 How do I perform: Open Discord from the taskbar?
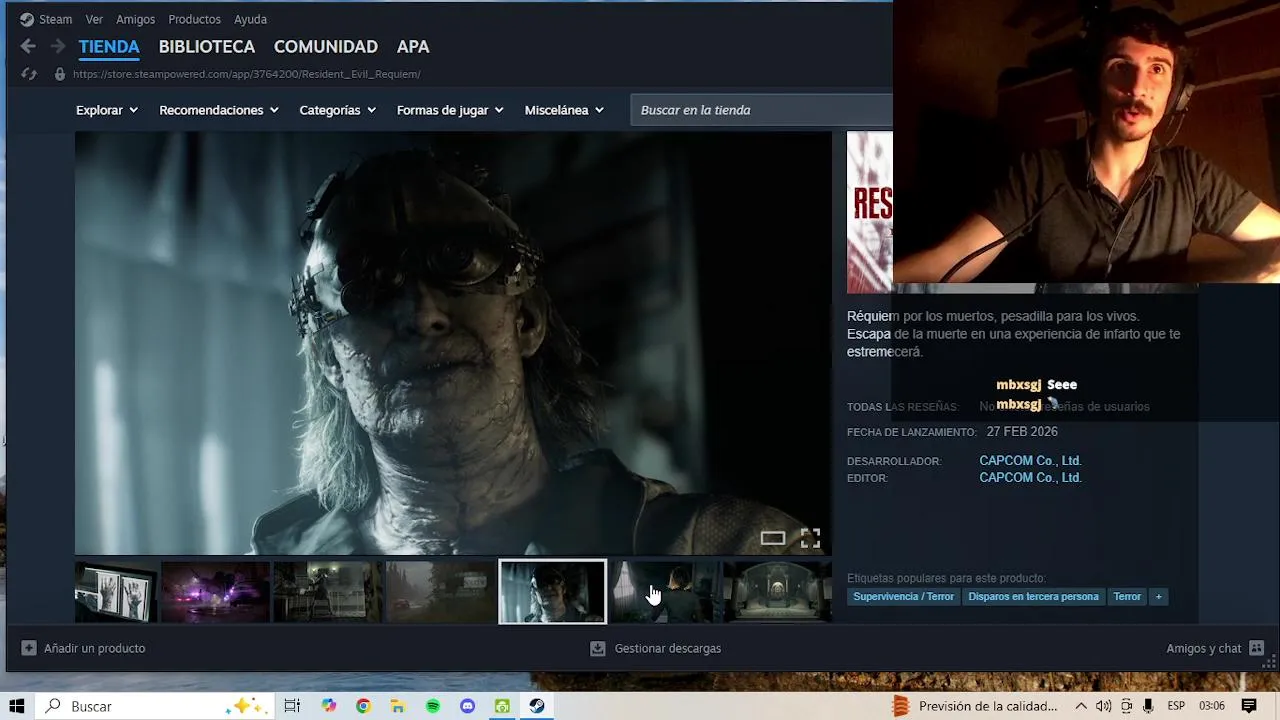(467, 706)
